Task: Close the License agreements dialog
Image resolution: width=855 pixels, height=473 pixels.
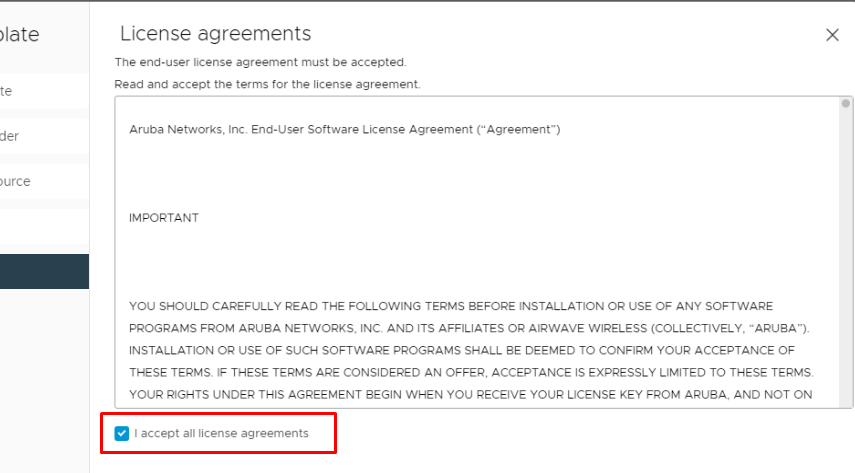Action: pyautogui.click(x=832, y=35)
